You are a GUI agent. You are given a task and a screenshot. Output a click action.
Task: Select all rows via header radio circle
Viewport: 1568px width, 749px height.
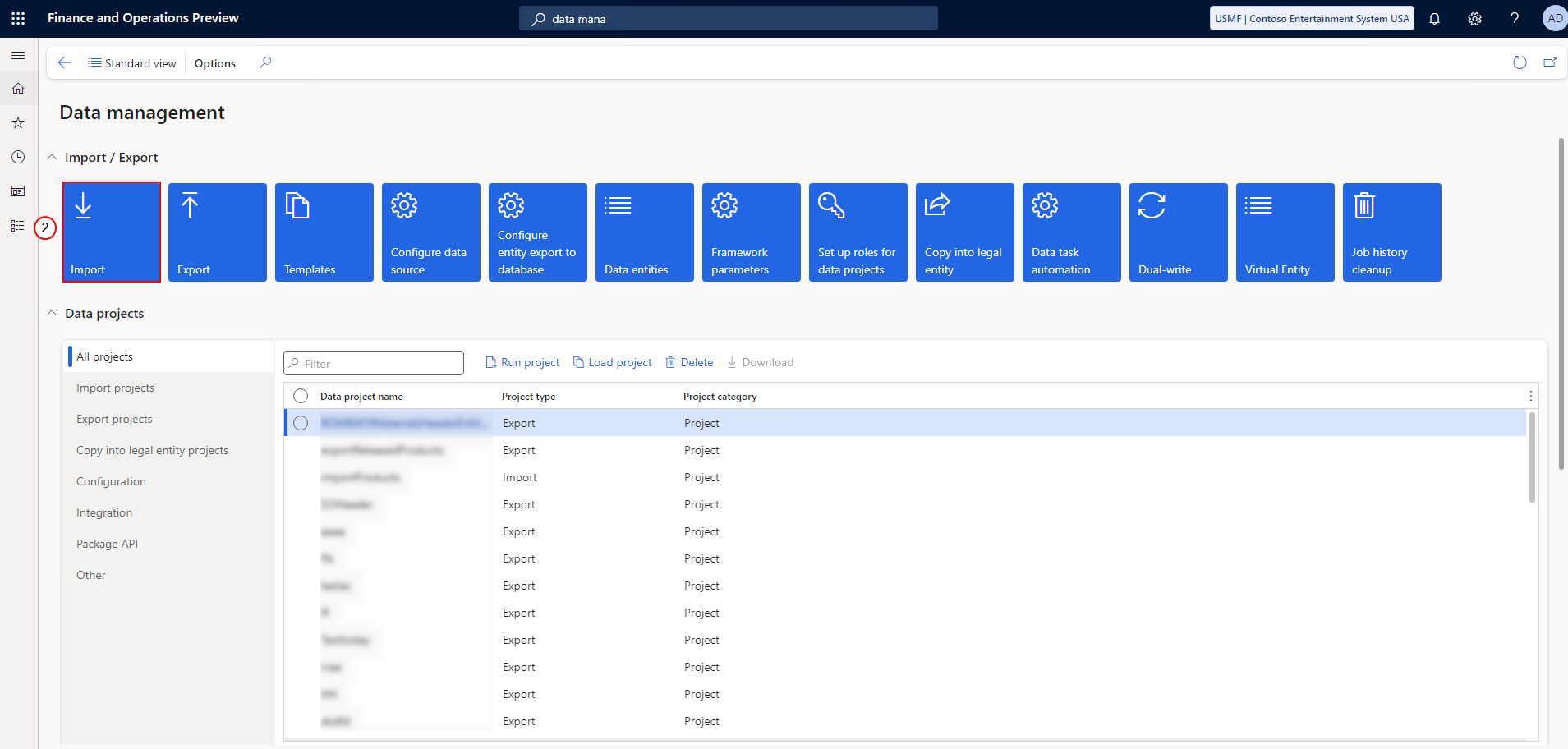point(301,396)
